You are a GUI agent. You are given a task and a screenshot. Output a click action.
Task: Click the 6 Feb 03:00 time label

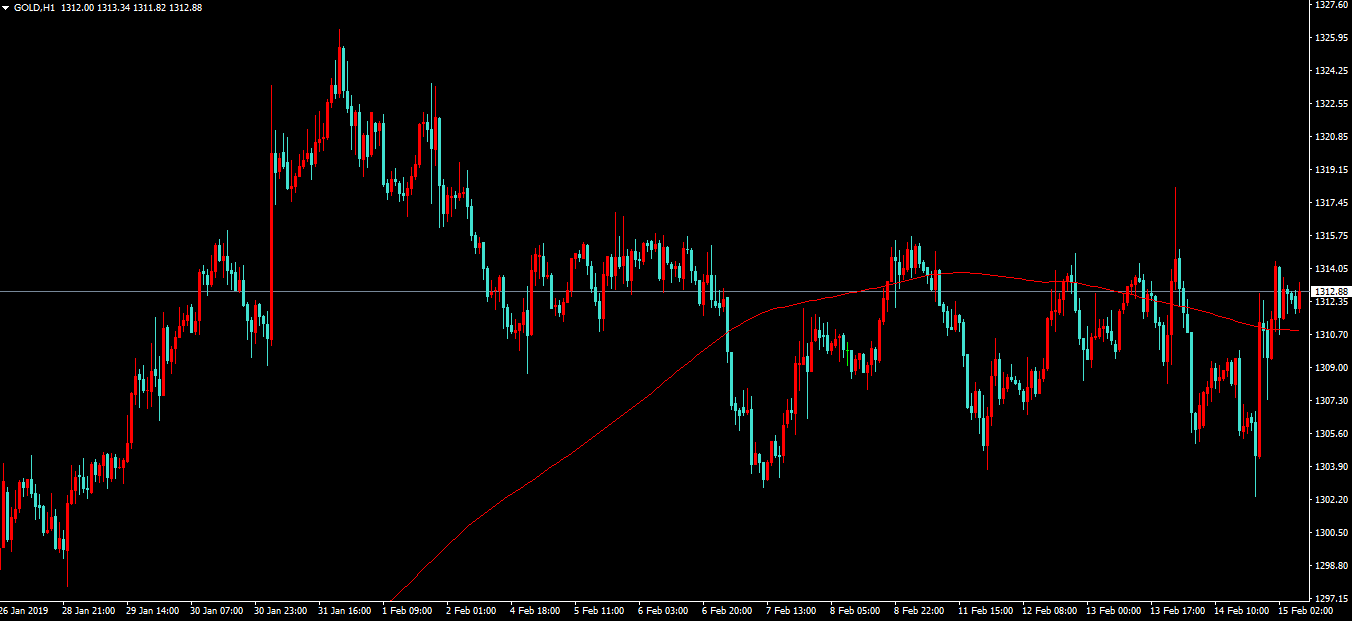663,610
